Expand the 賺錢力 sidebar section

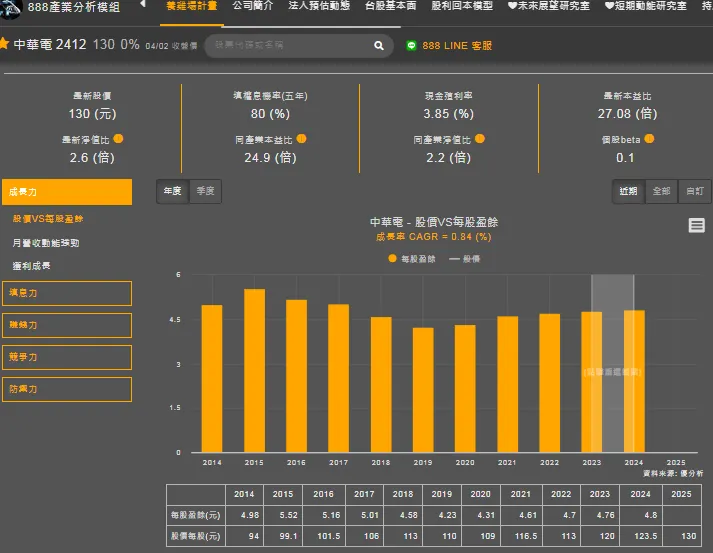pyautogui.click(x=67, y=325)
